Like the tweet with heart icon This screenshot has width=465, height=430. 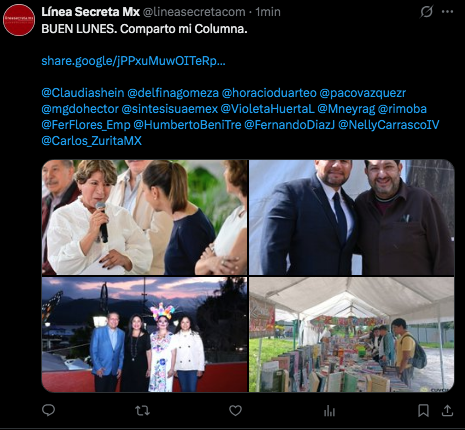[x=235, y=410]
